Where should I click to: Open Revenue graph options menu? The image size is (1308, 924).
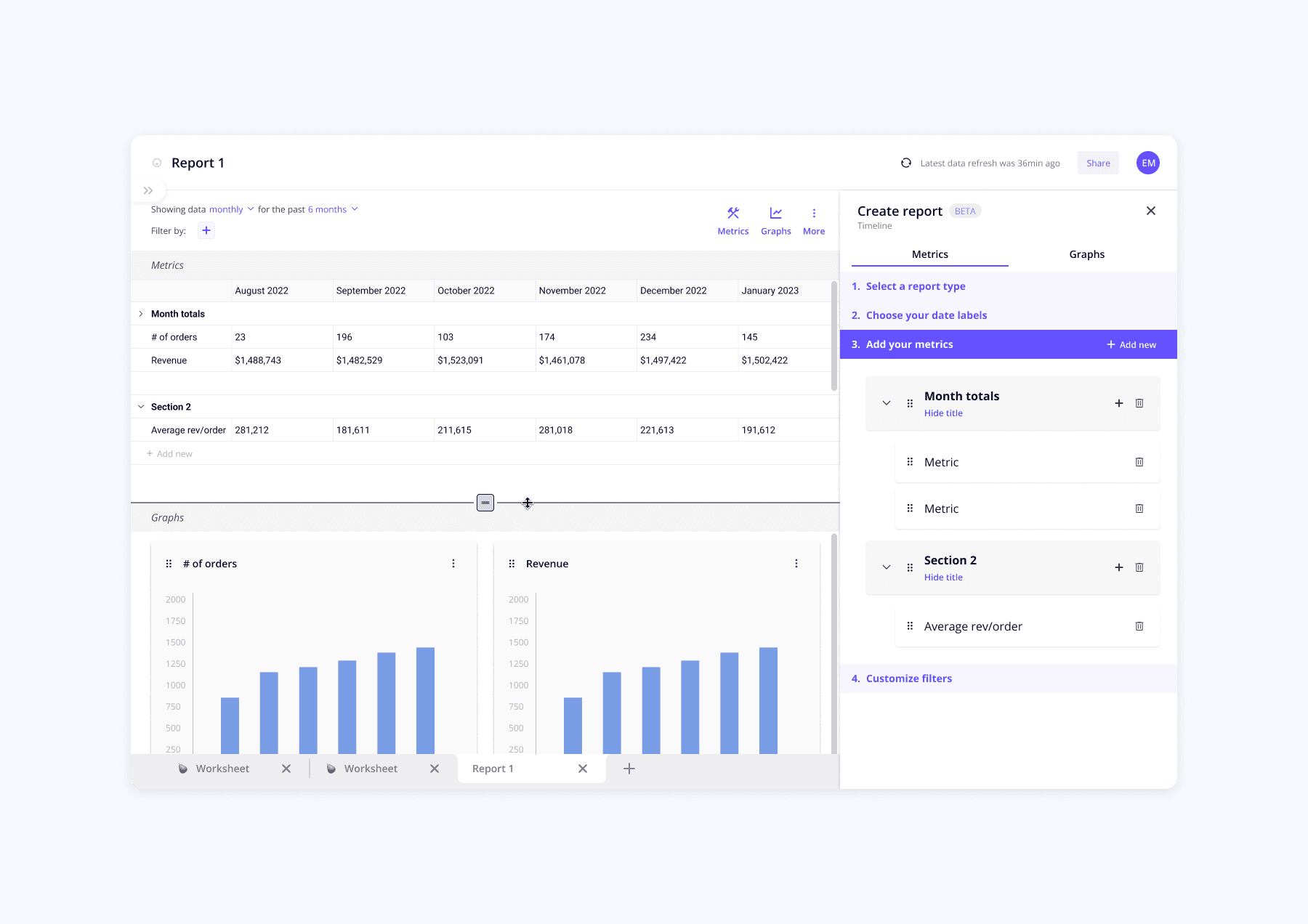click(x=796, y=564)
